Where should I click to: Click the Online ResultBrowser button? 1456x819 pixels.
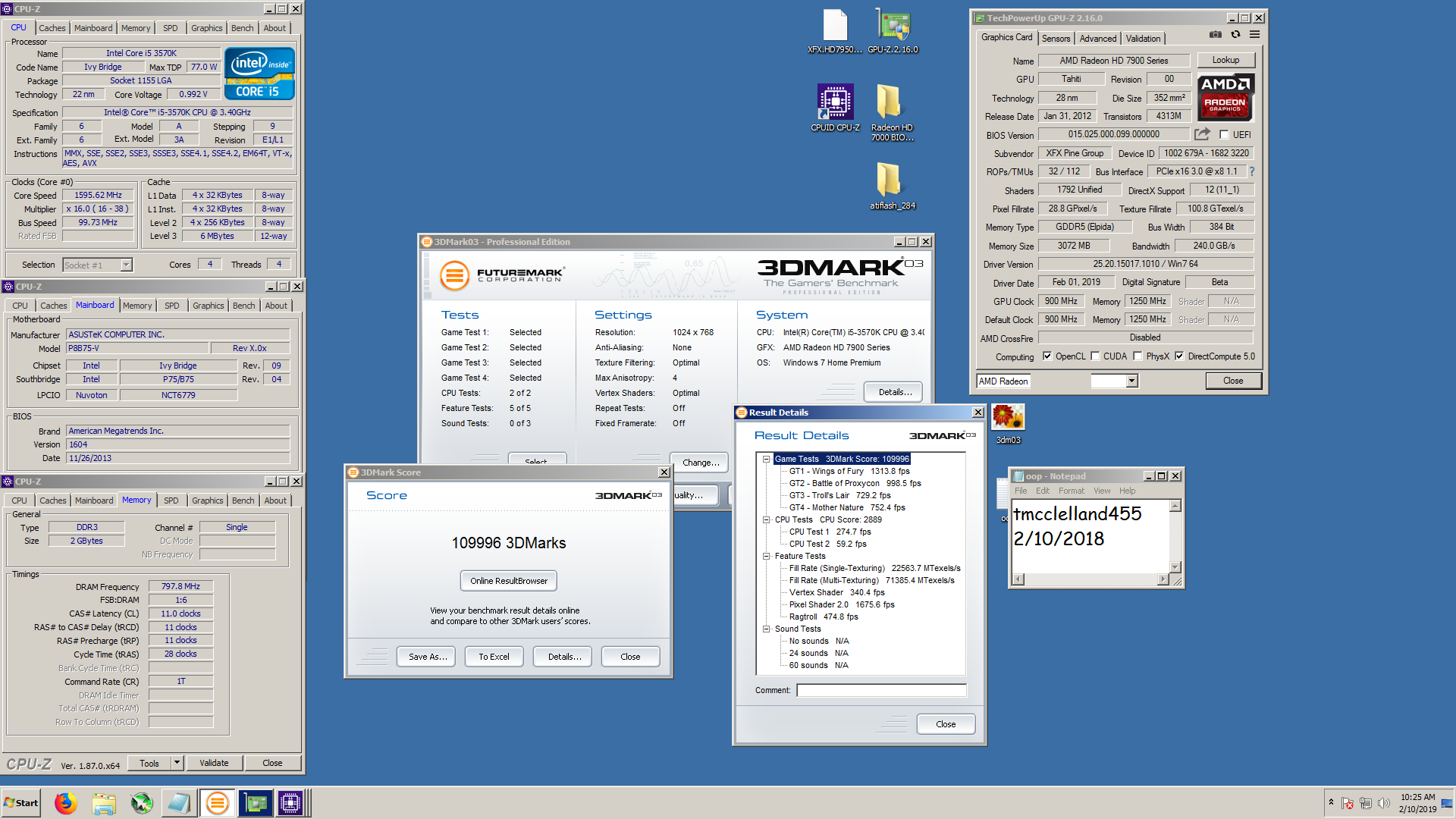point(509,581)
